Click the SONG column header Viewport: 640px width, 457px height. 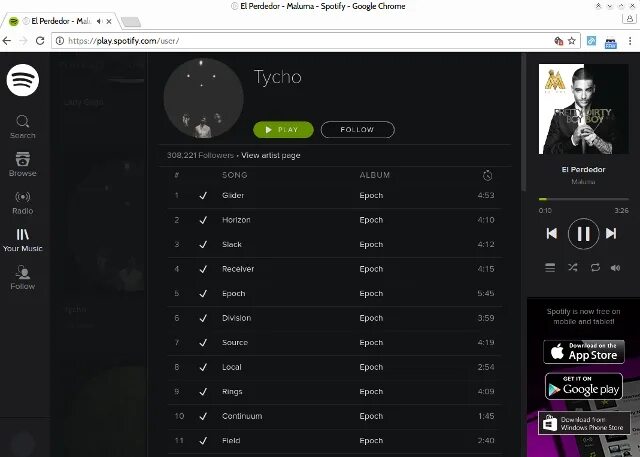coord(235,175)
